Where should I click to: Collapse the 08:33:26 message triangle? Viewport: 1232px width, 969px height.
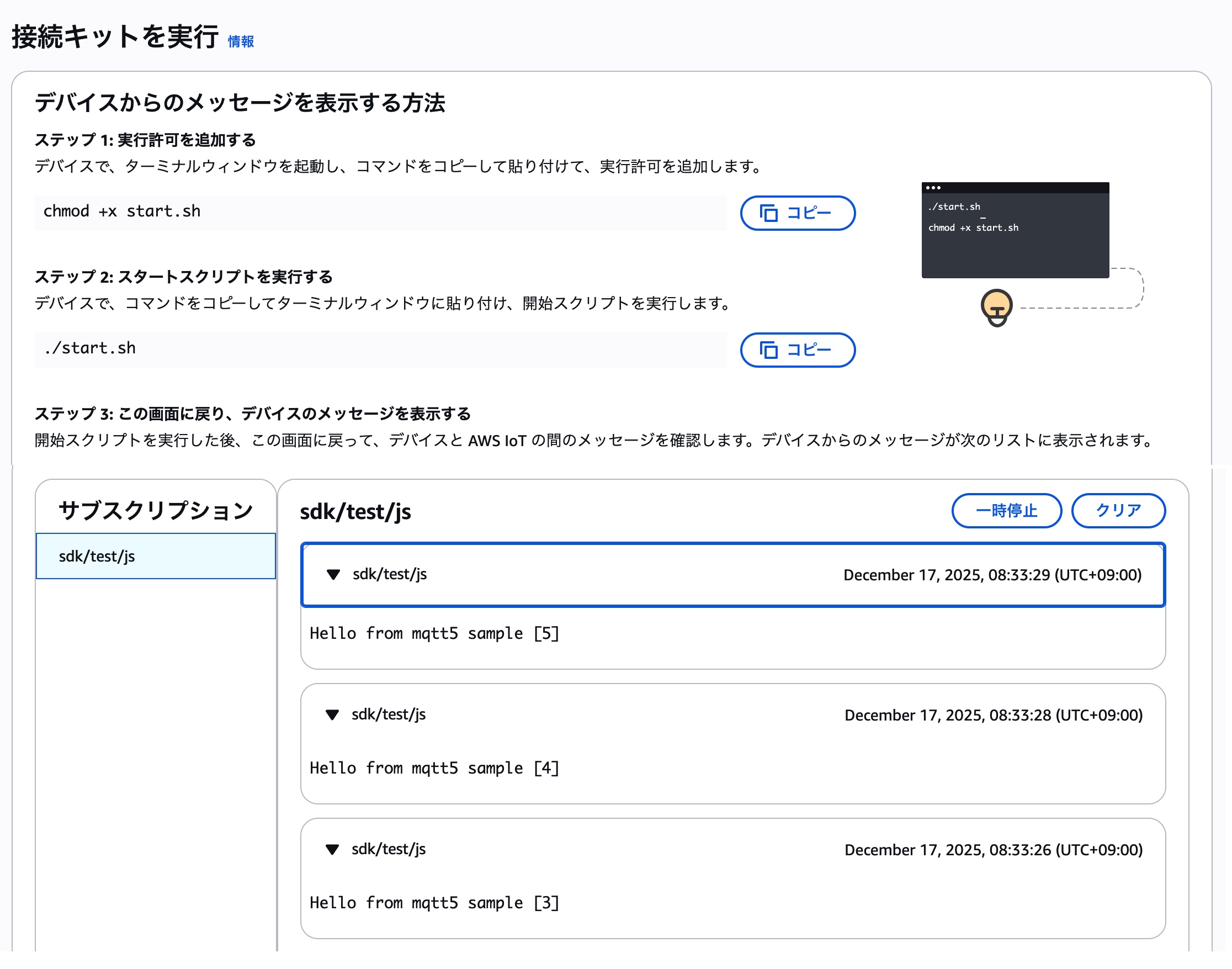pos(332,849)
